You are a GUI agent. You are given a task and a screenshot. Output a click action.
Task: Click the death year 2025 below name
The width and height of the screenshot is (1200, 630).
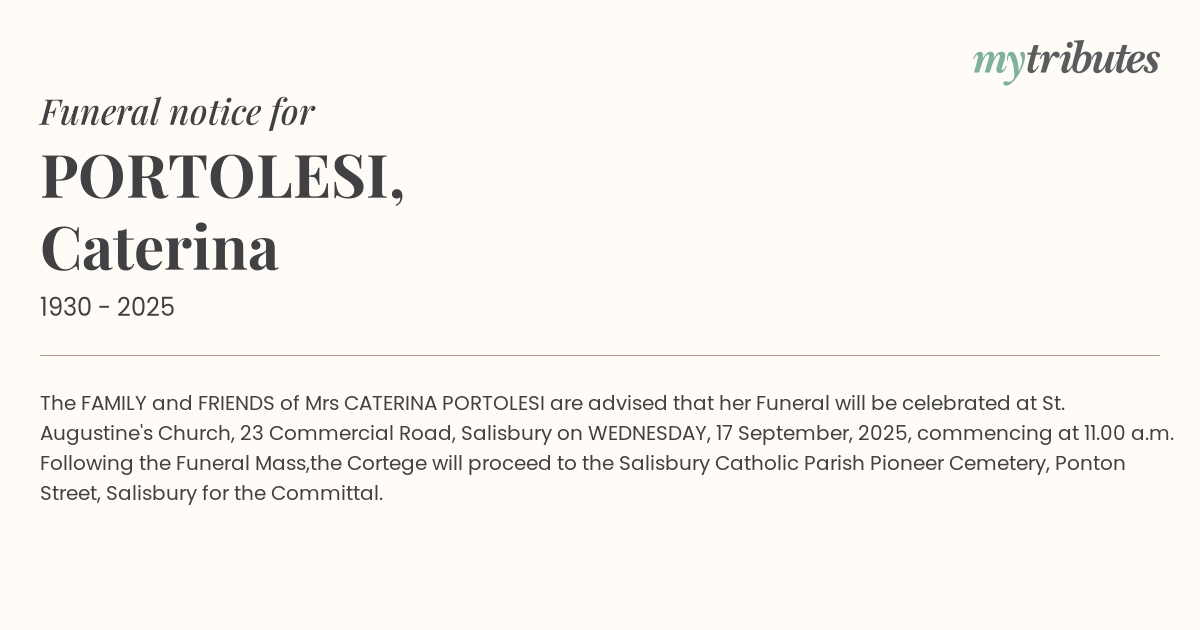(x=146, y=308)
